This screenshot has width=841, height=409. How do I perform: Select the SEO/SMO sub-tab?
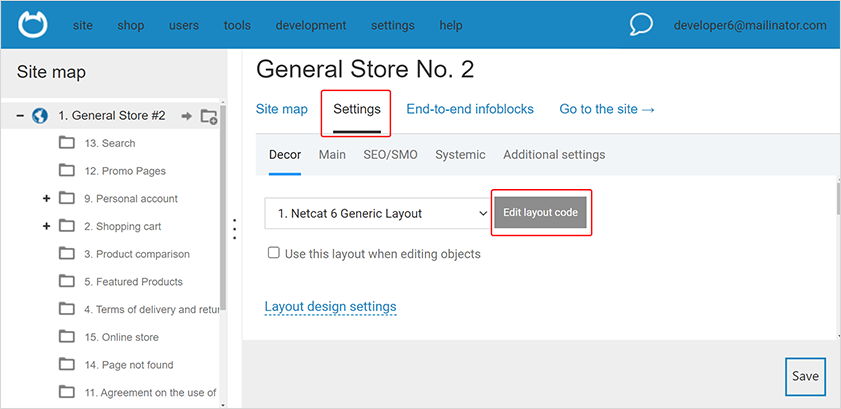pyautogui.click(x=390, y=155)
